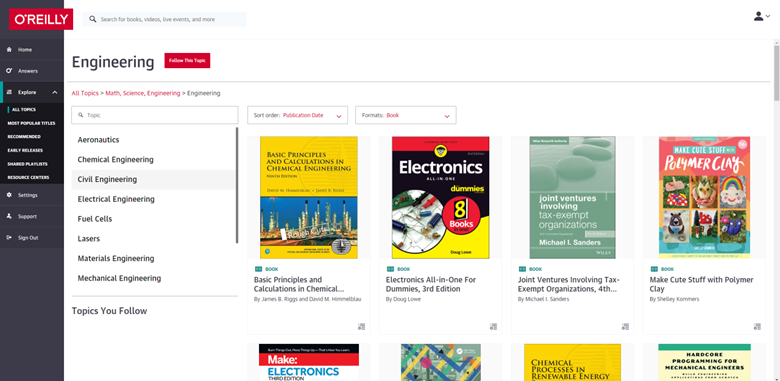Viewport: 780px width, 381px height.
Task: Click Basic Principles chemical engineering cover
Action: click(309, 197)
